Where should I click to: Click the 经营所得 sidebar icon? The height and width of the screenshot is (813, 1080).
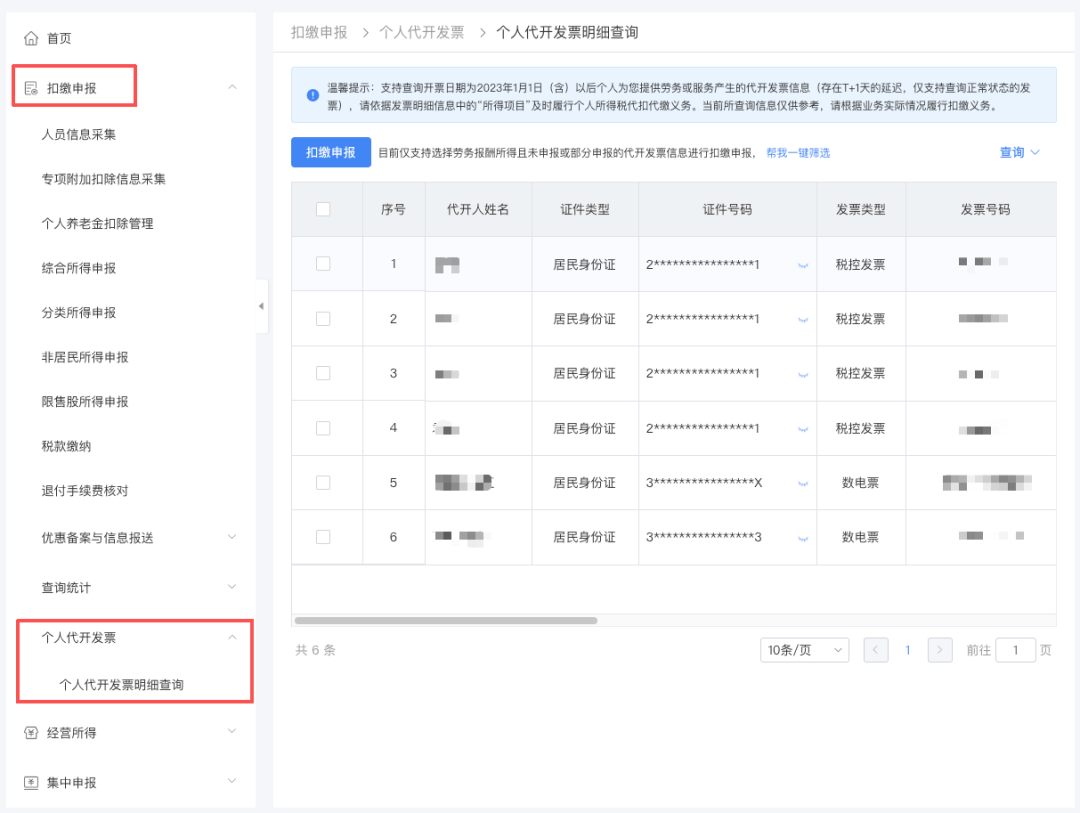coord(31,733)
